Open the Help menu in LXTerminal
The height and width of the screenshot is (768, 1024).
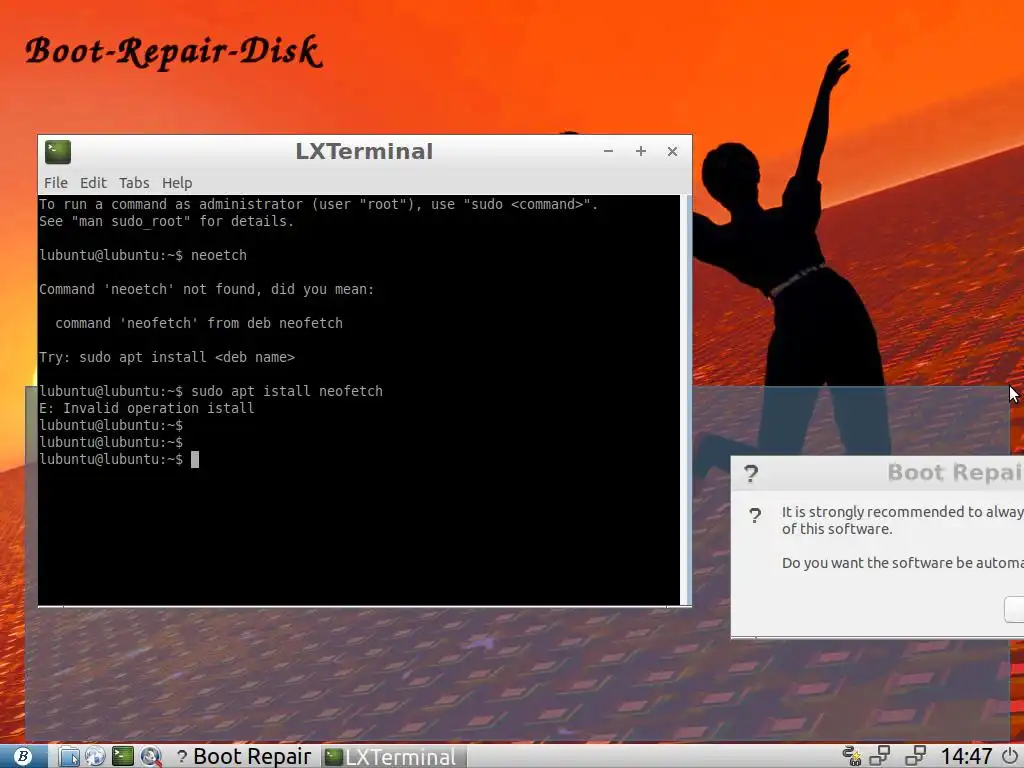click(x=177, y=183)
